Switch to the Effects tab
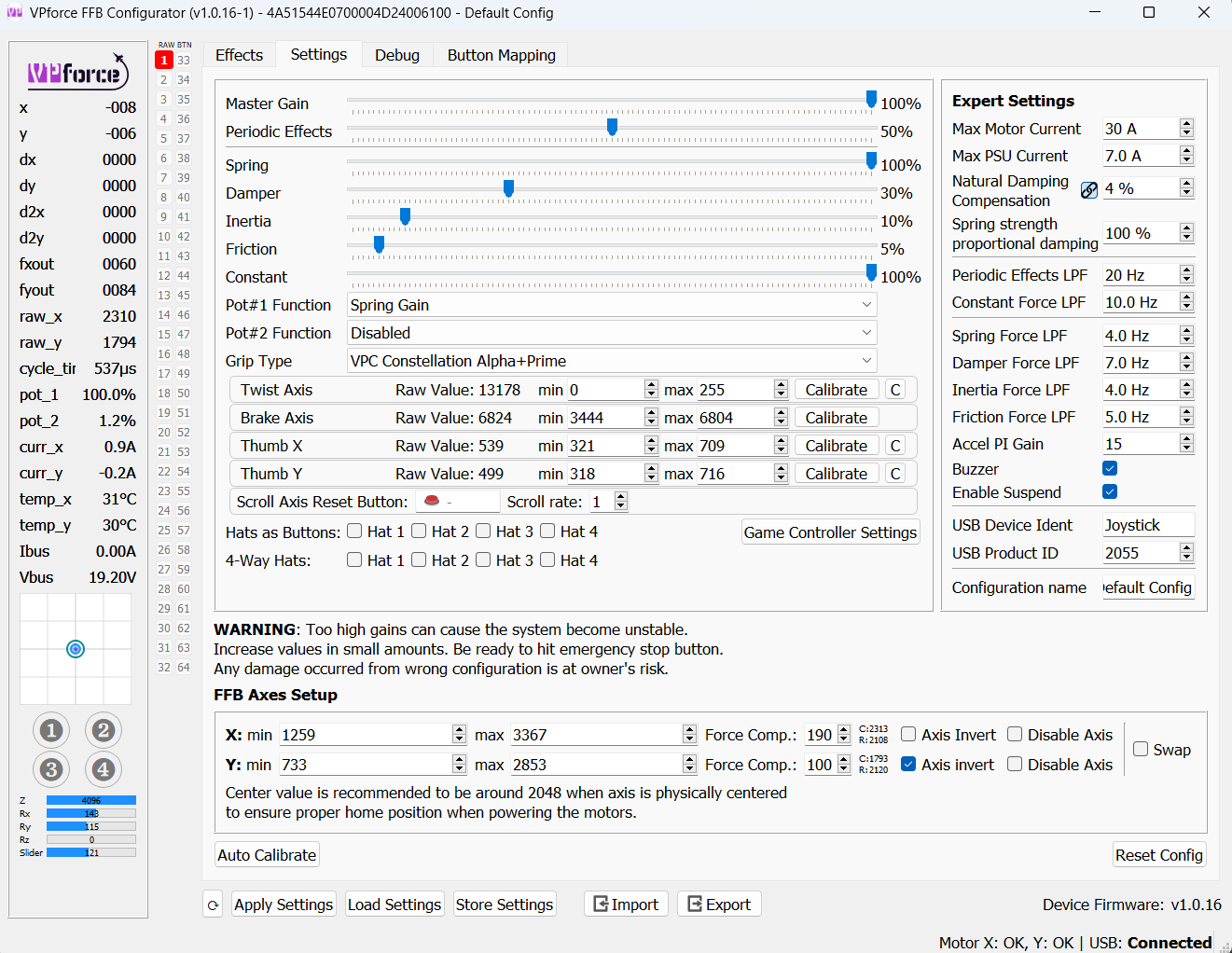1232x953 pixels. point(239,55)
